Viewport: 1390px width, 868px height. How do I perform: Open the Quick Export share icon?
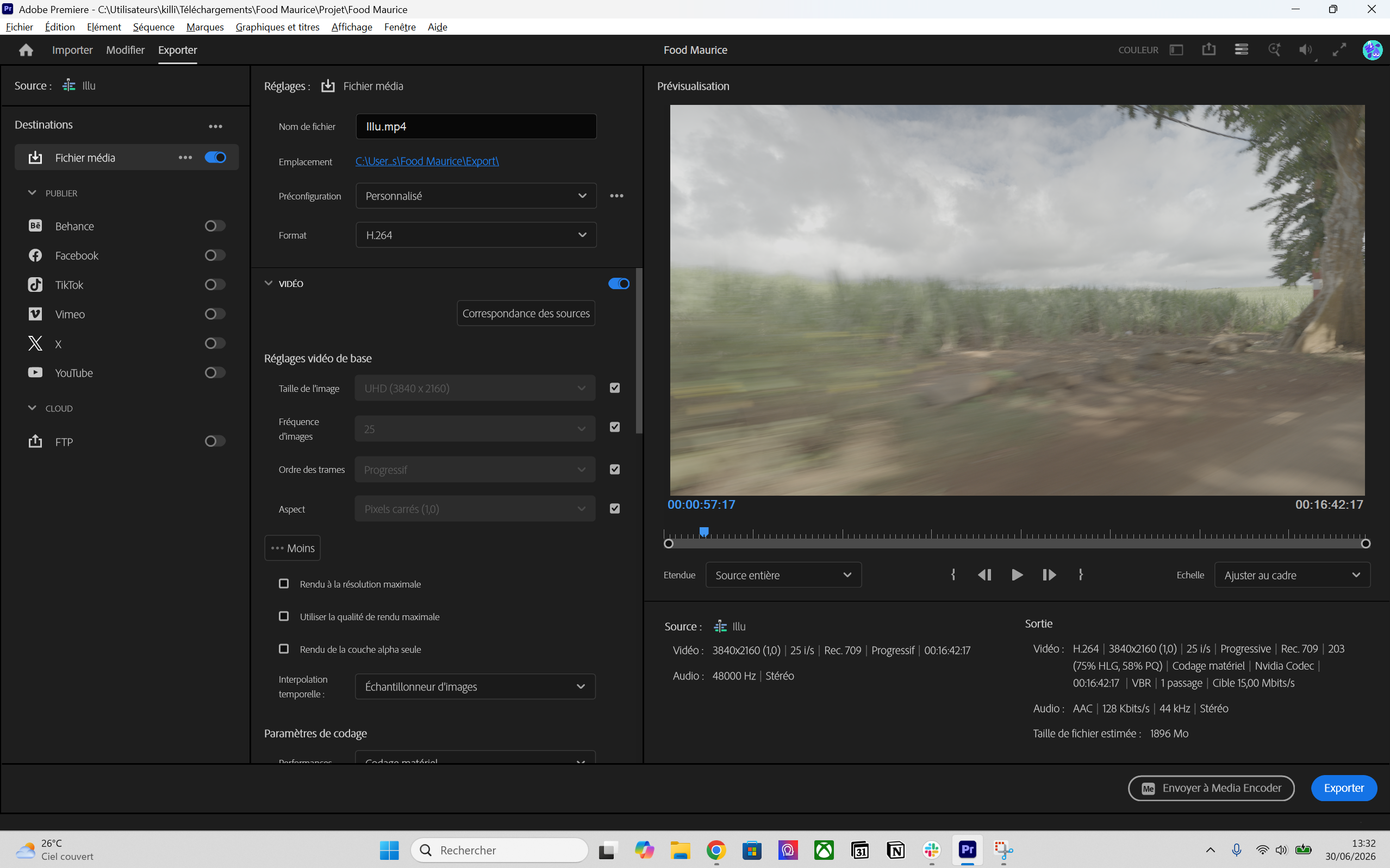coord(1208,50)
